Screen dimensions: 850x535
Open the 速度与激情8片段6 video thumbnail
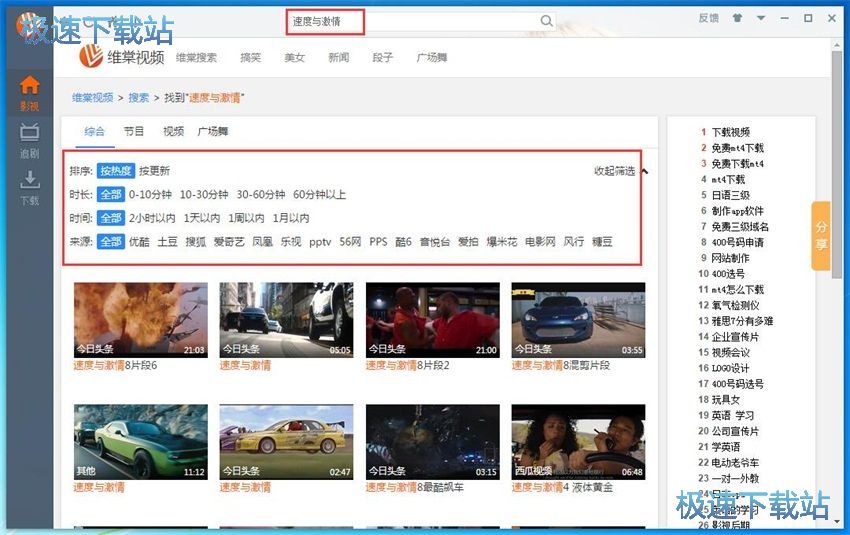(141, 319)
